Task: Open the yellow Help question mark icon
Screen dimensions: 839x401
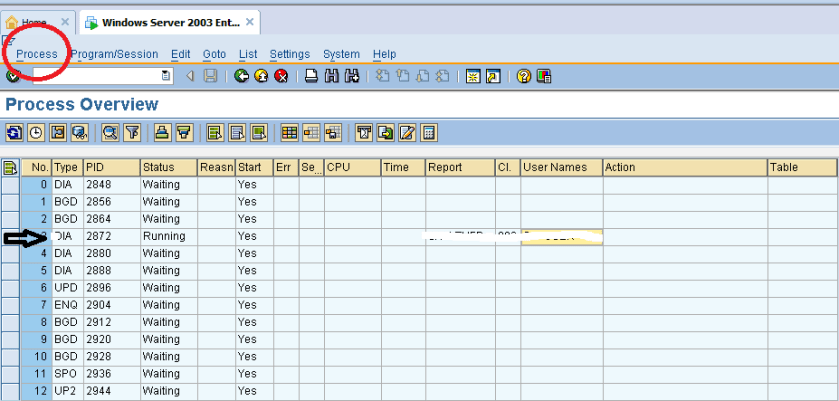Action: pyautogui.click(x=523, y=76)
